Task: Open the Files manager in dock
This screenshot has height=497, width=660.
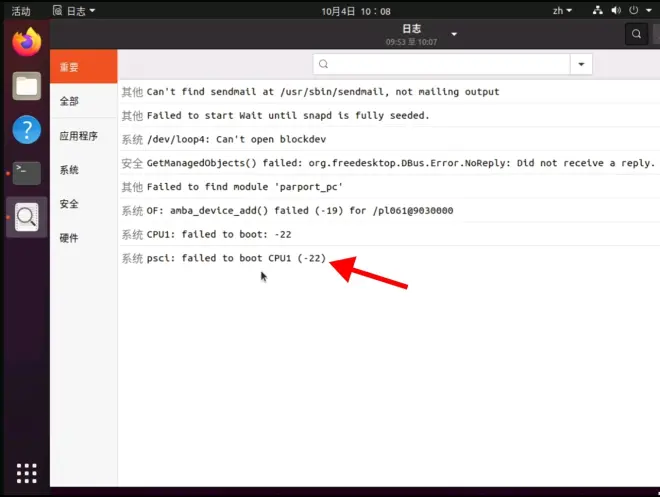Action: tap(27, 86)
